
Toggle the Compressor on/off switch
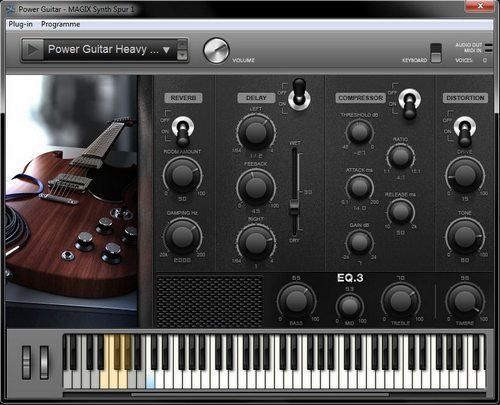pyautogui.click(x=410, y=104)
